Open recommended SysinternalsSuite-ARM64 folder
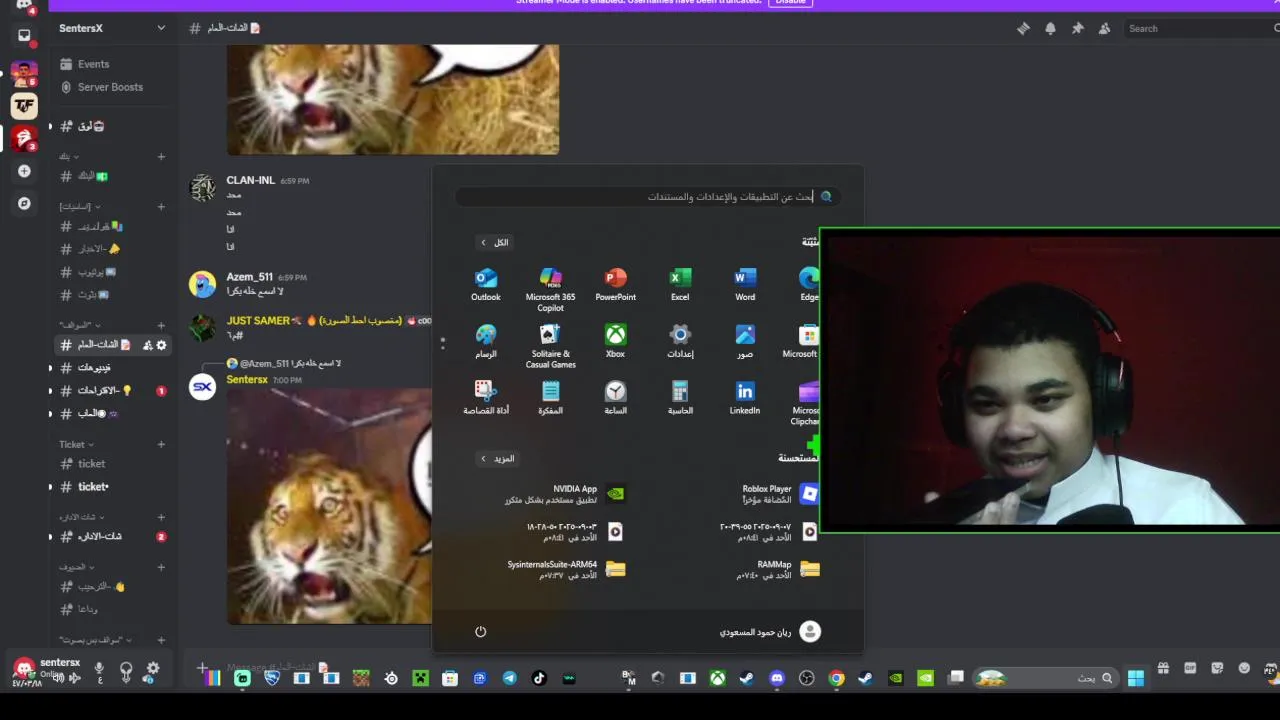 click(x=565, y=570)
